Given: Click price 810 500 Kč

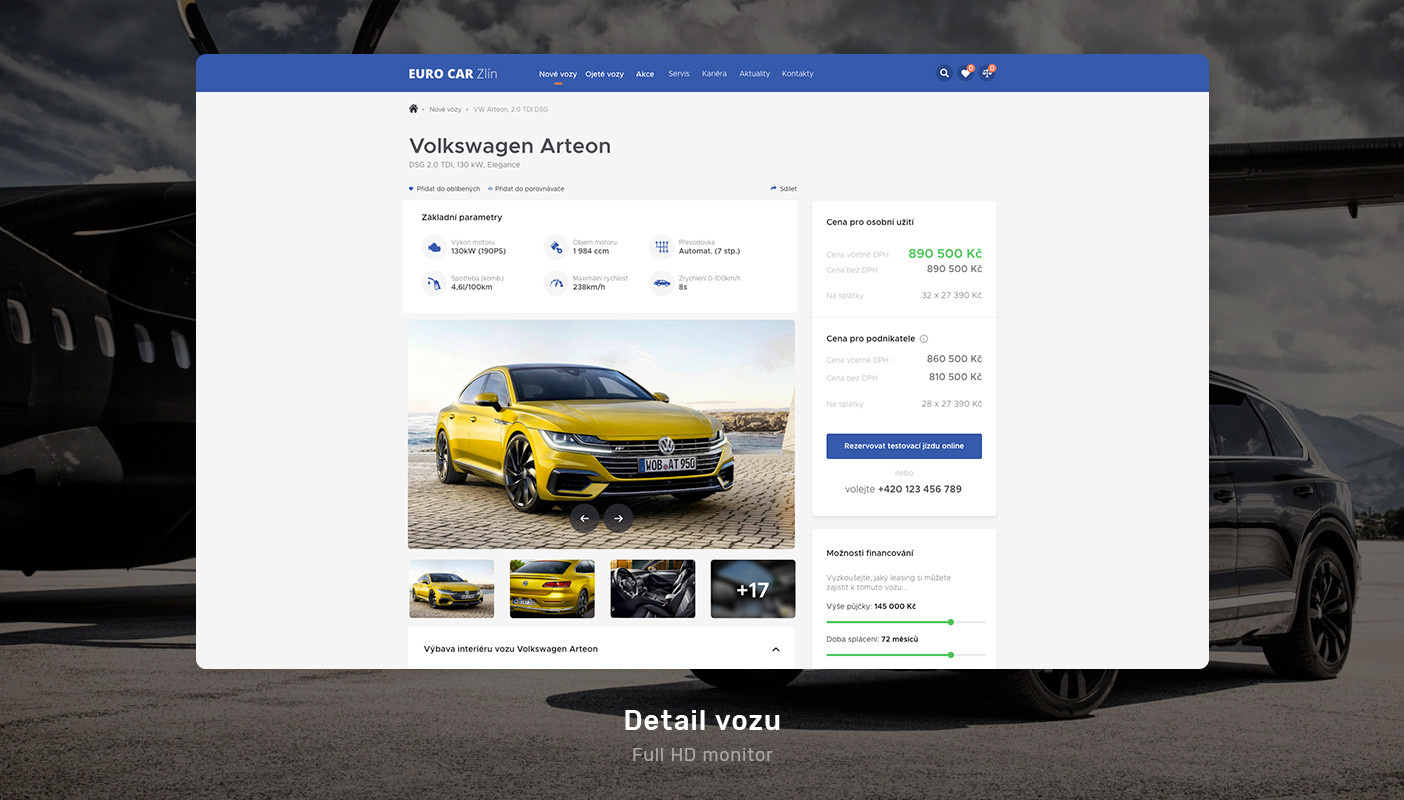Looking at the screenshot, I should point(954,377).
